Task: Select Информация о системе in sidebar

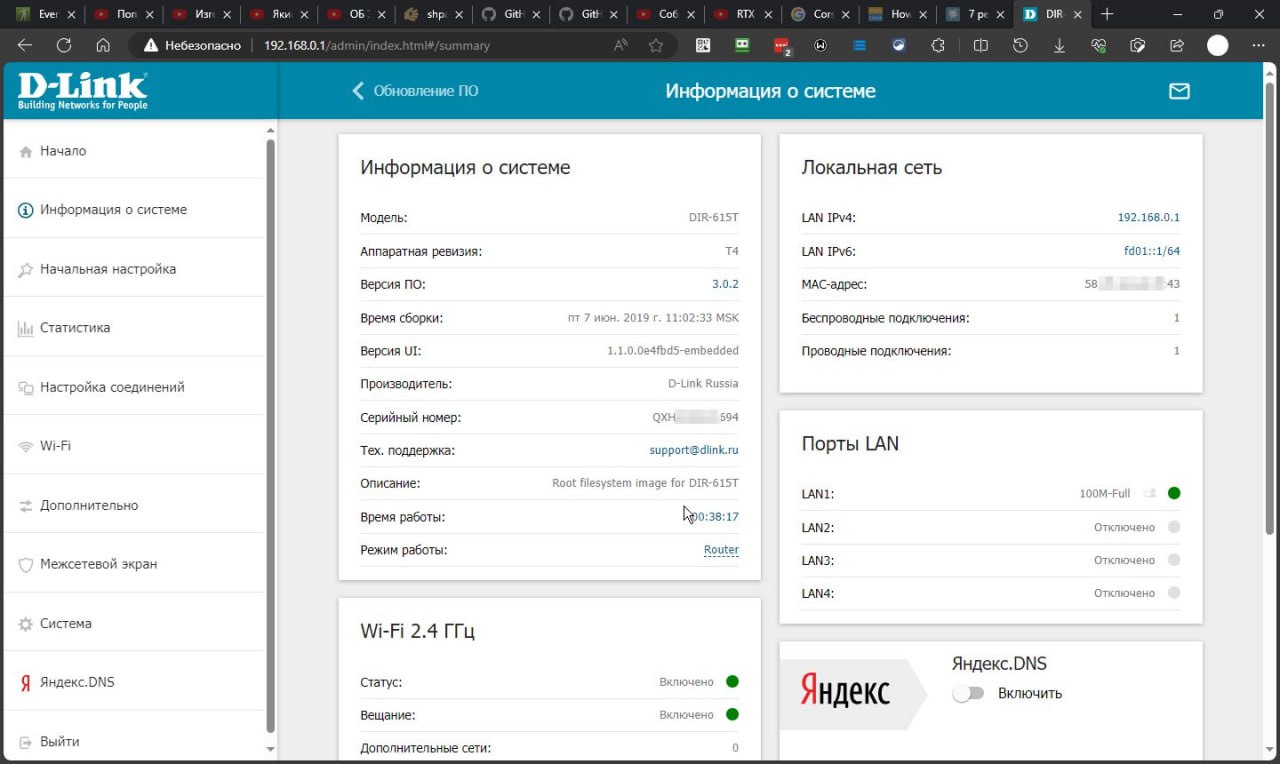Action: [134, 210]
